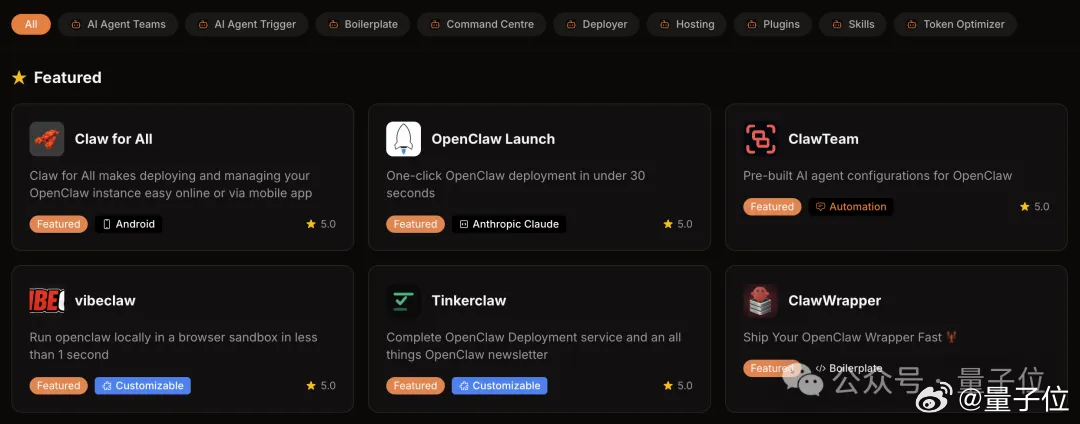Click the Featured badge on Tinkerclaw
Screen dimensions: 1080x424
click(x=415, y=385)
